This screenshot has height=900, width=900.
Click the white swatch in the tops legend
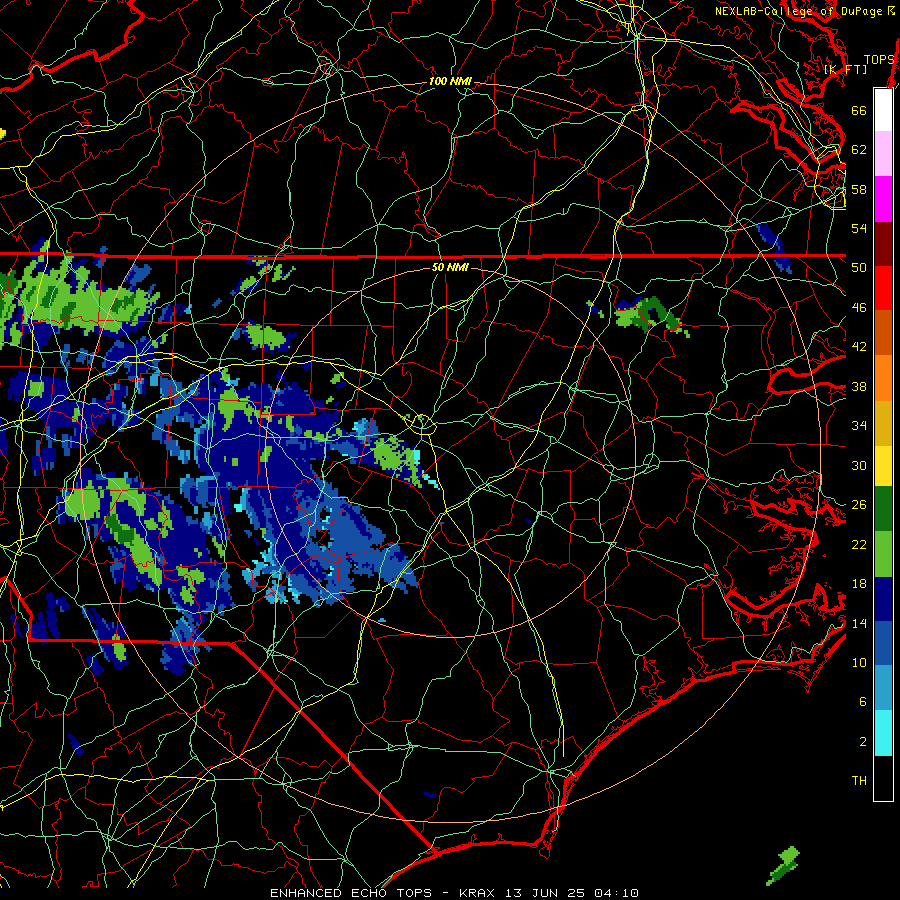883,110
